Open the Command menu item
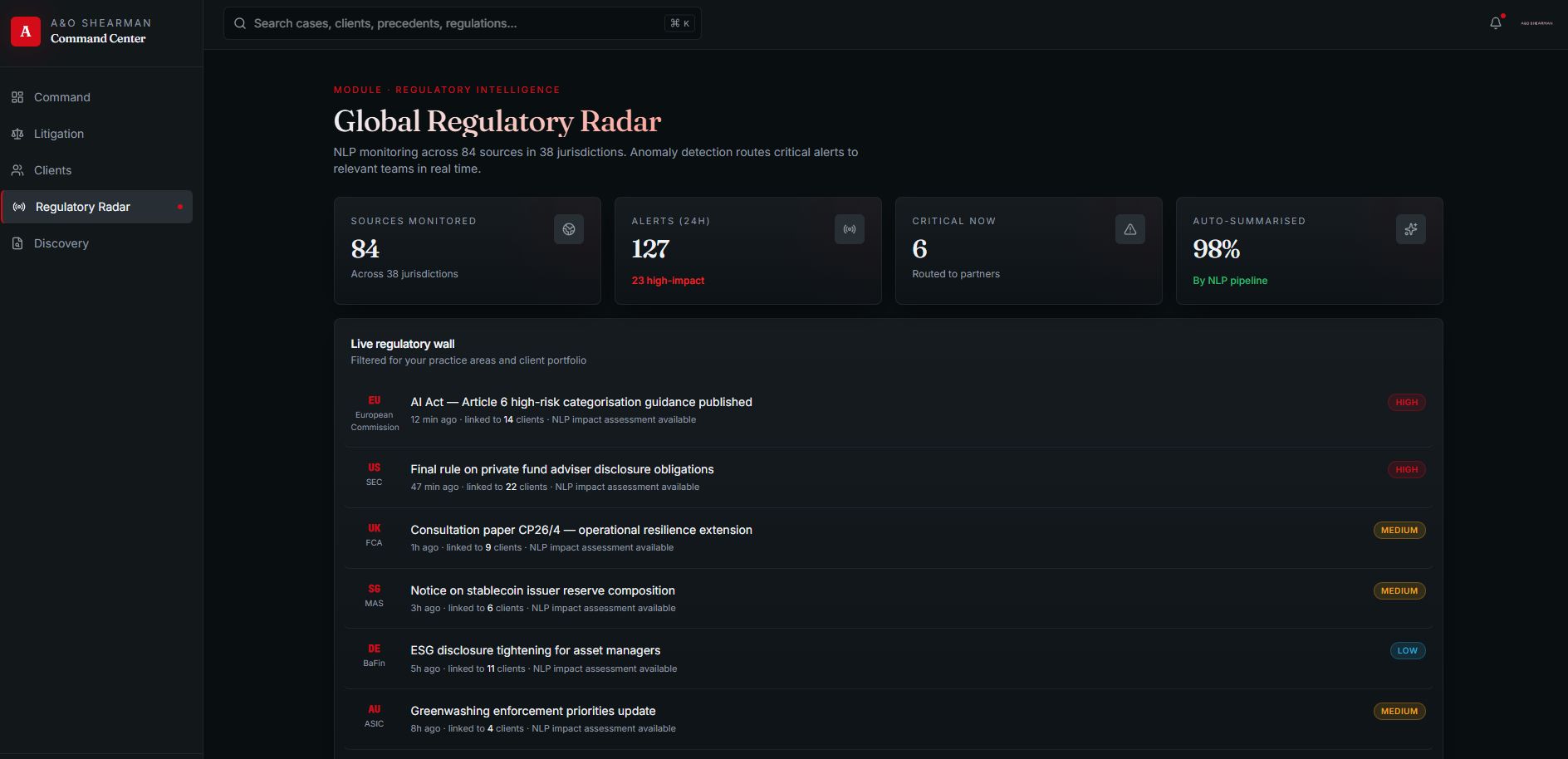 (96, 97)
